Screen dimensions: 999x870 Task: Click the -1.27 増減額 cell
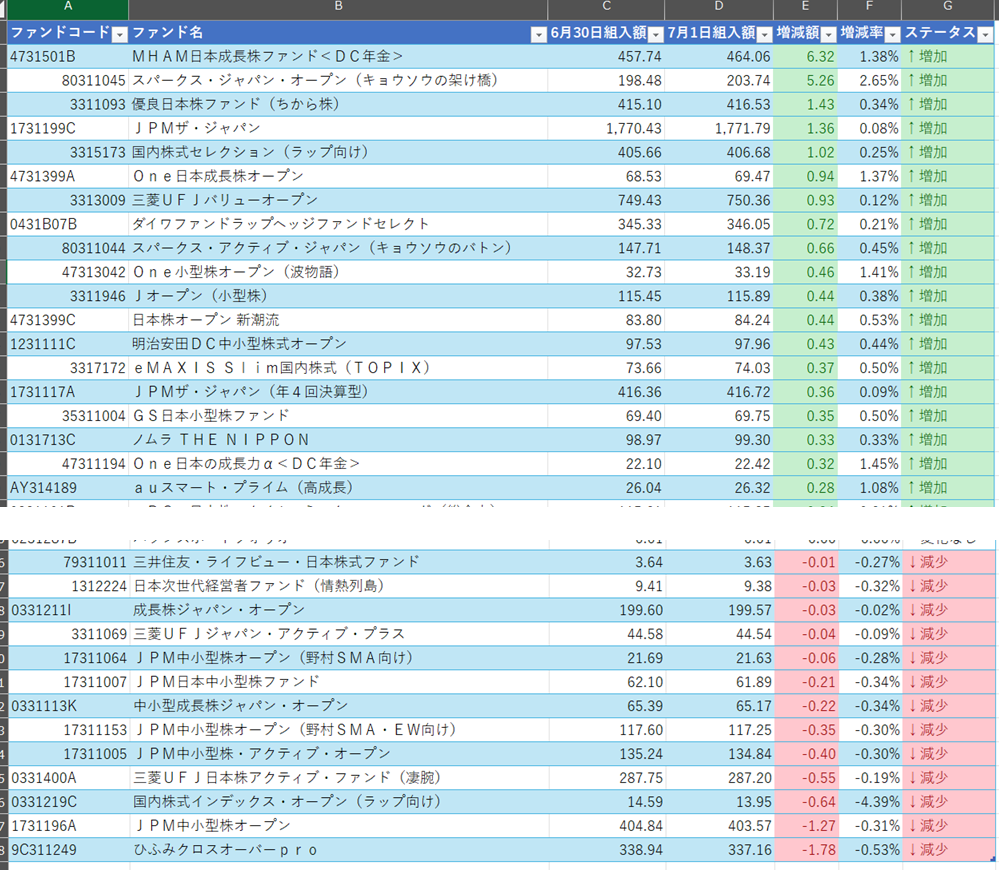tap(807, 826)
